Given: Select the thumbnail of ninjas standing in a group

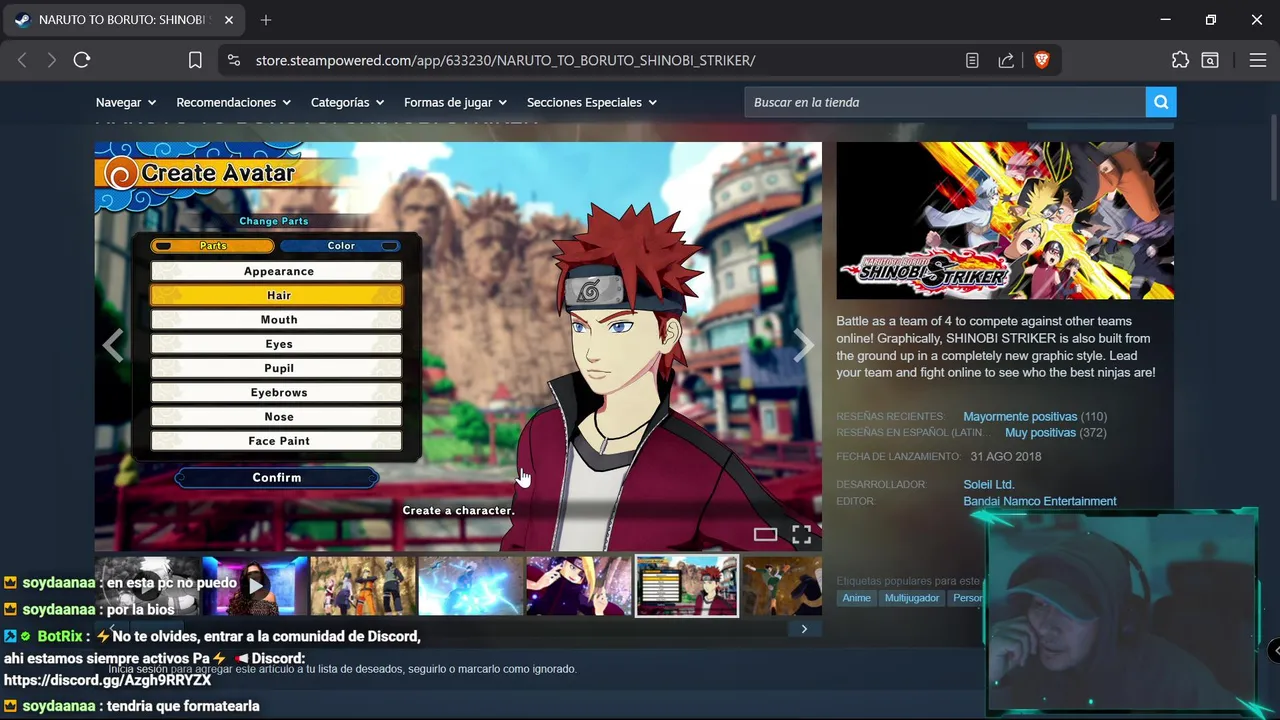Looking at the screenshot, I should pos(363,586).
